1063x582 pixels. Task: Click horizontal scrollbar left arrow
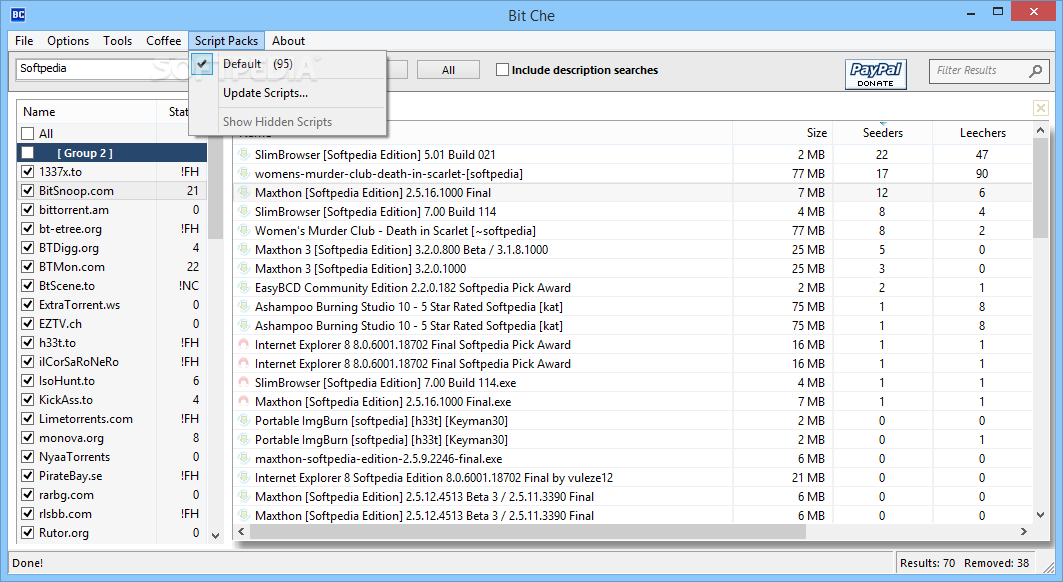241,532
